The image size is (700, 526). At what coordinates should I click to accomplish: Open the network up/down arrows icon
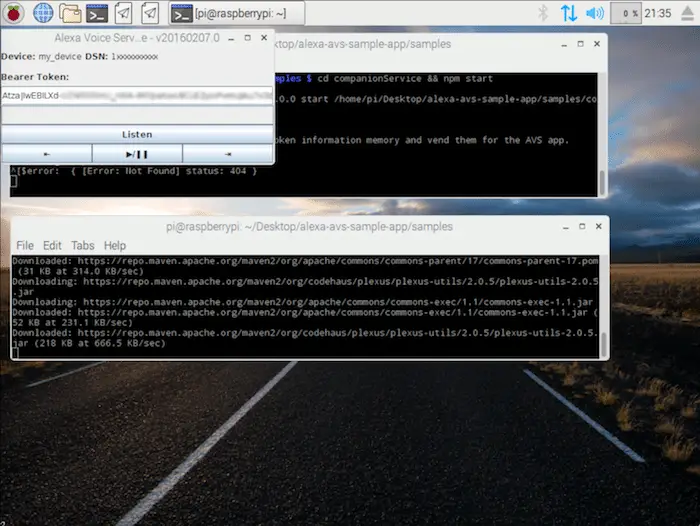[568, 13]
